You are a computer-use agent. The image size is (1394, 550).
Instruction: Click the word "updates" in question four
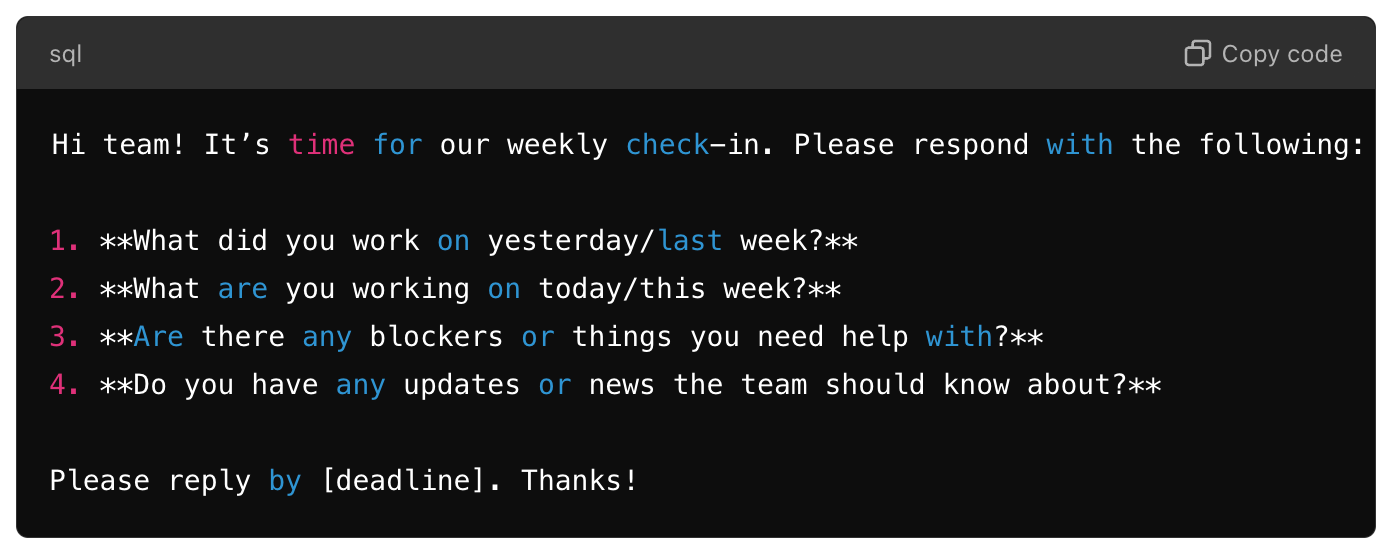462,386
